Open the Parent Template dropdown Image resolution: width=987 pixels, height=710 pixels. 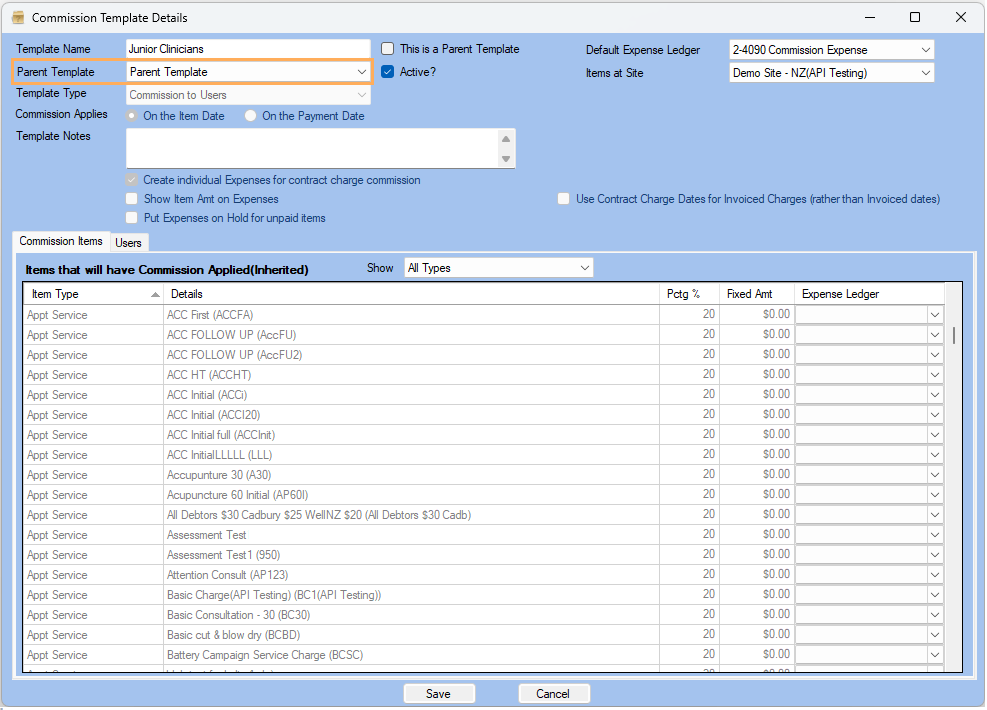(361, 72)
